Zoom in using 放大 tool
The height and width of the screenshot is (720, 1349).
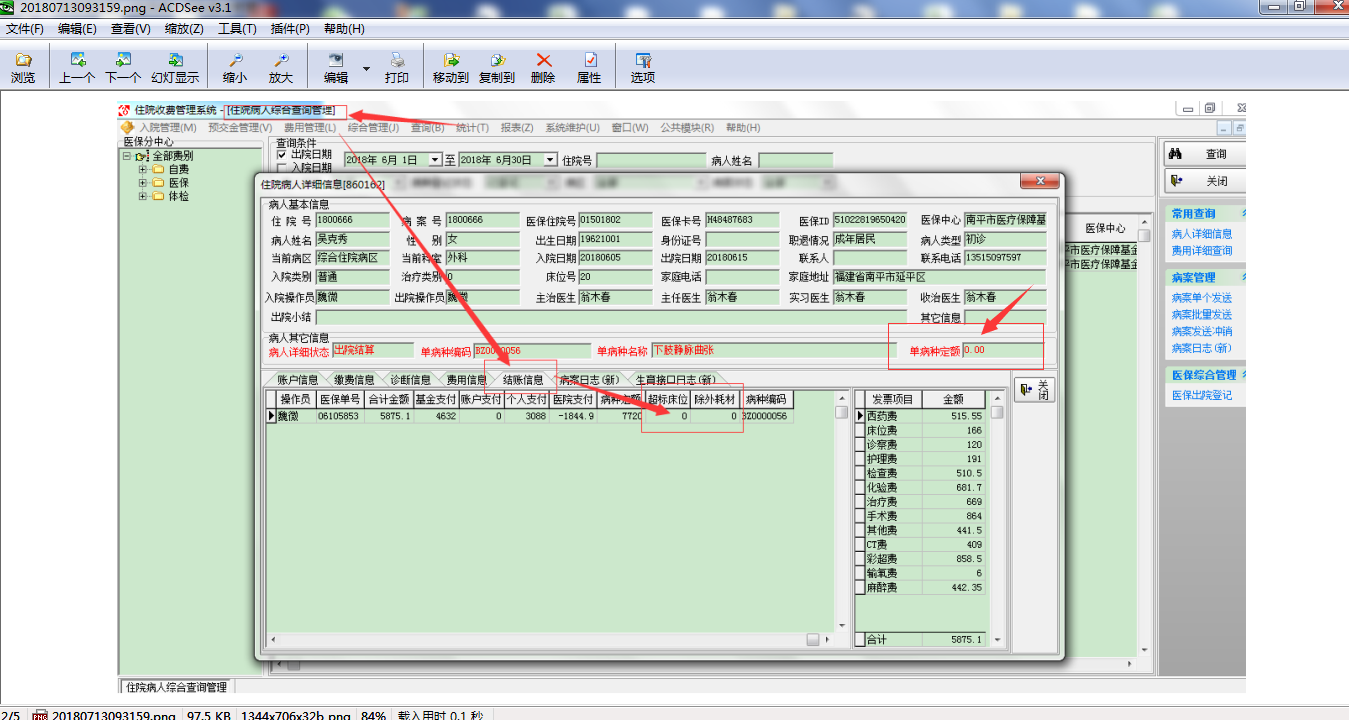(x=281, y=68)
